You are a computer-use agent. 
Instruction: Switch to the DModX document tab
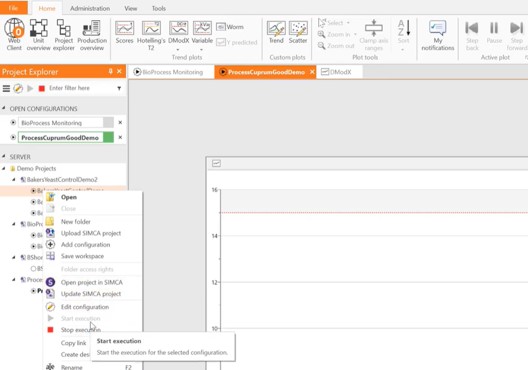click(x=338, y=72)
